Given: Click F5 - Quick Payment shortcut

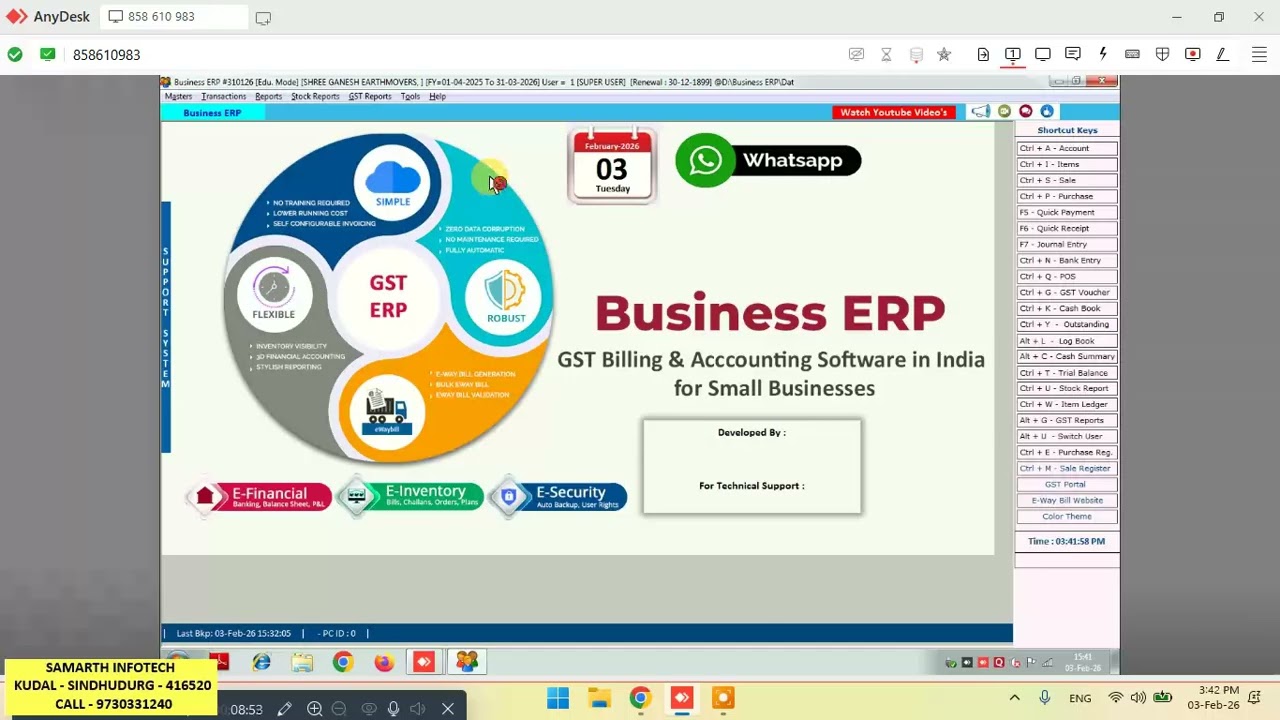Looking at the screenshot, I should pos(1067,212).
